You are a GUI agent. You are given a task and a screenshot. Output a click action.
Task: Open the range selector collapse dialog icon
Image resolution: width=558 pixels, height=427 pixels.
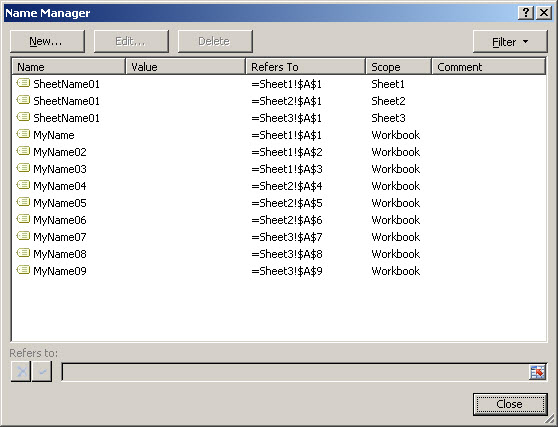click(537, 372)
